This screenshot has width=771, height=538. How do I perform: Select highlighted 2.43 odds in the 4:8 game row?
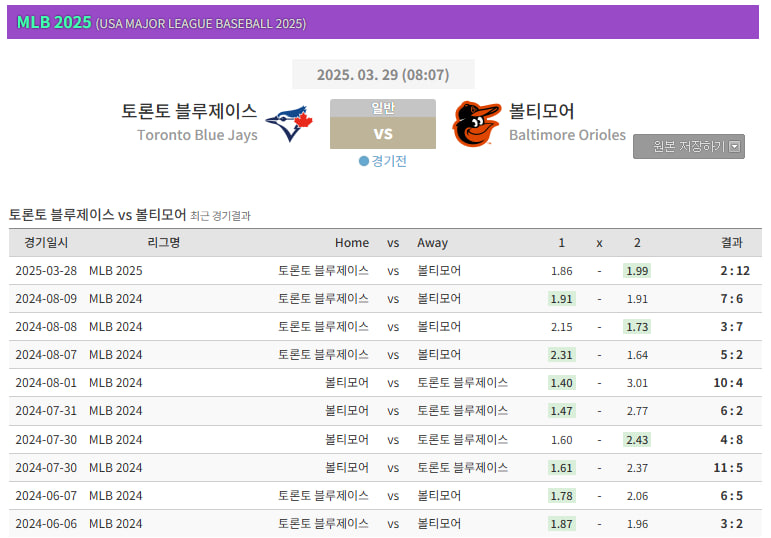[637, 439]
